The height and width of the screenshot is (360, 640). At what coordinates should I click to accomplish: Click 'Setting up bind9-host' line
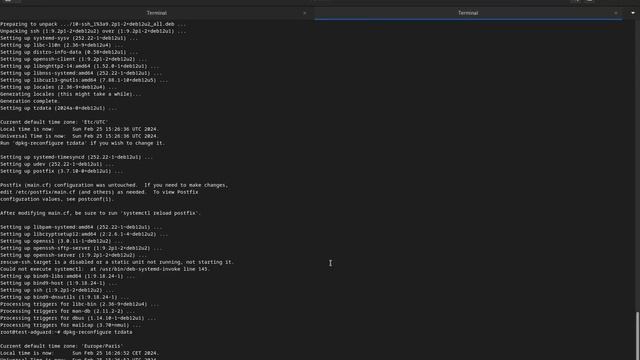59,283
